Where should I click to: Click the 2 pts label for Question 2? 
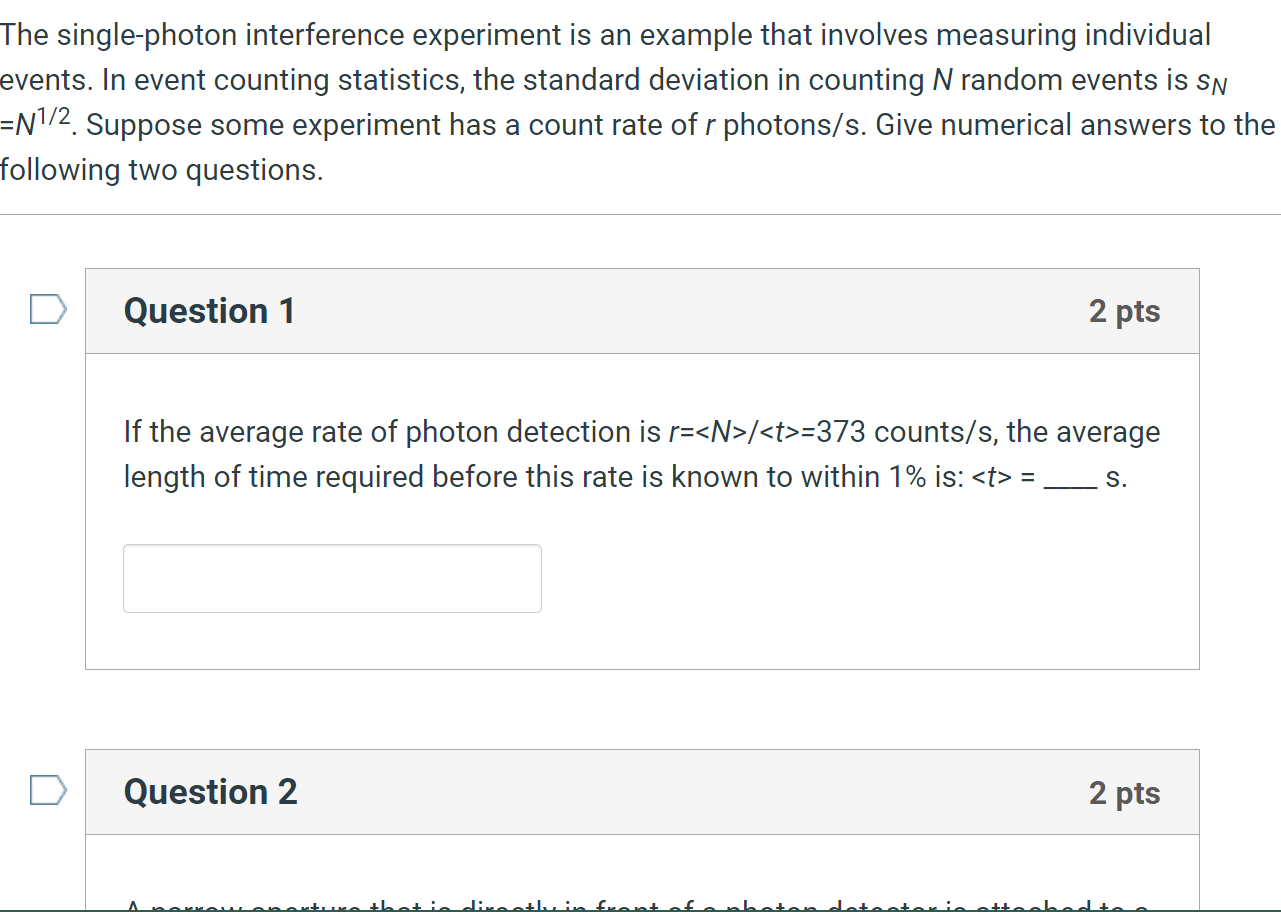1125,792
